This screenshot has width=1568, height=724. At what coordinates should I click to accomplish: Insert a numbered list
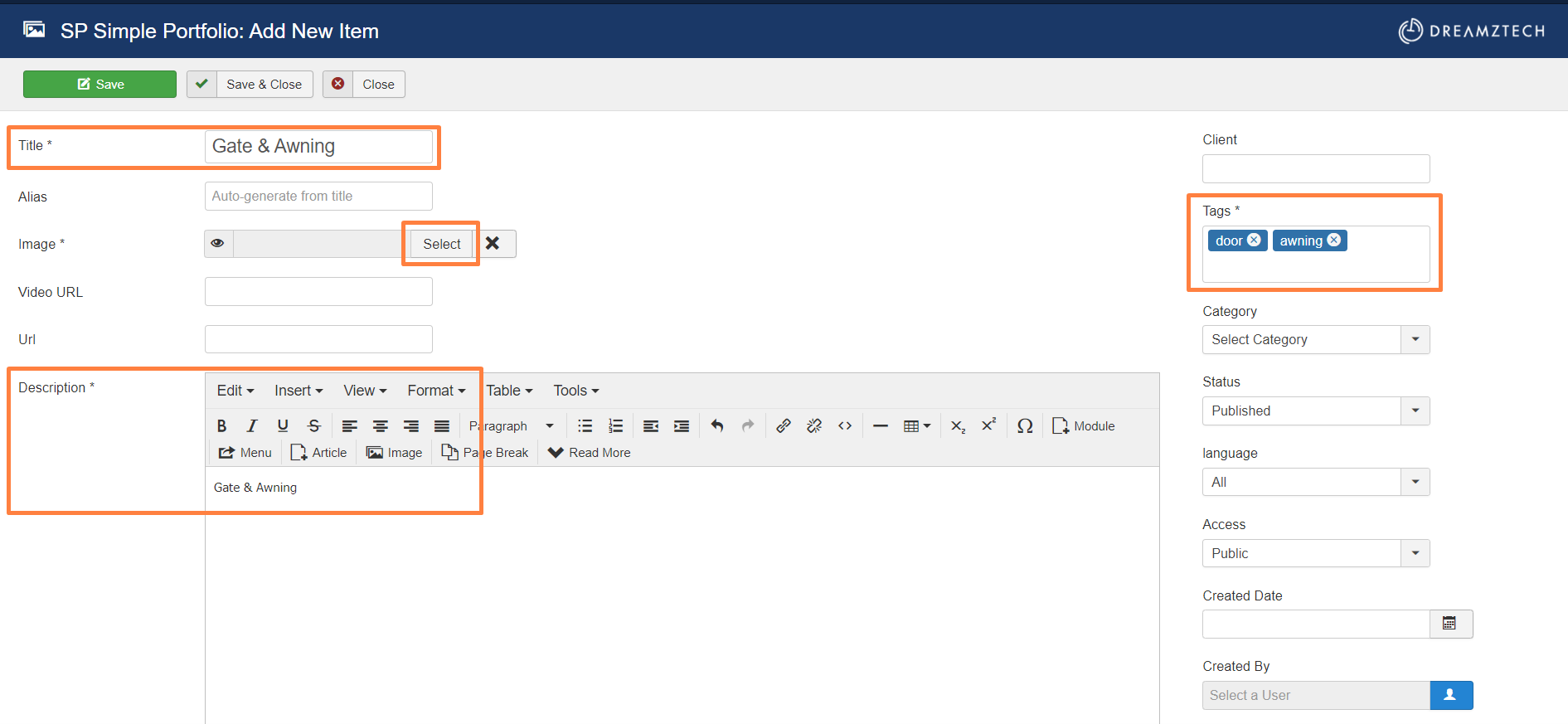[x=616, y=426]
